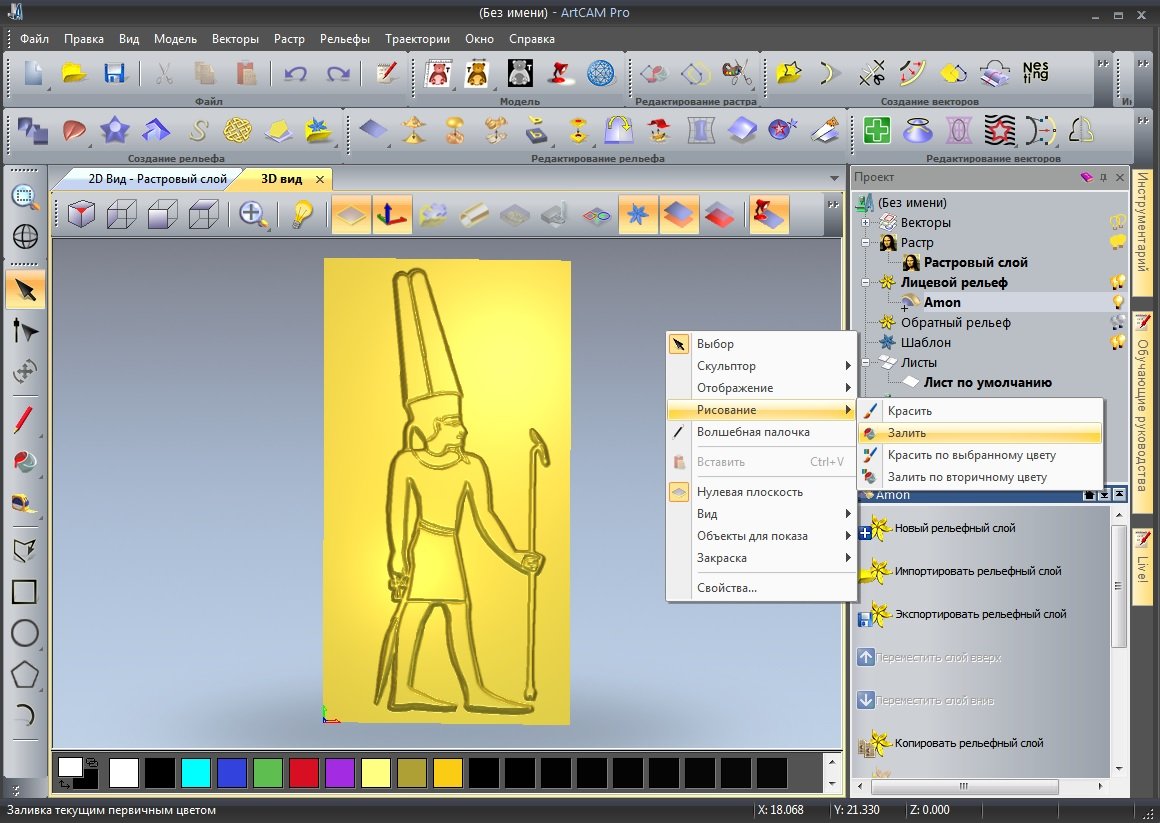The height and width of the screenshot is (823, 1160).
Task: Choose Залить from the drawing submenu
Action: click(907, 433)
